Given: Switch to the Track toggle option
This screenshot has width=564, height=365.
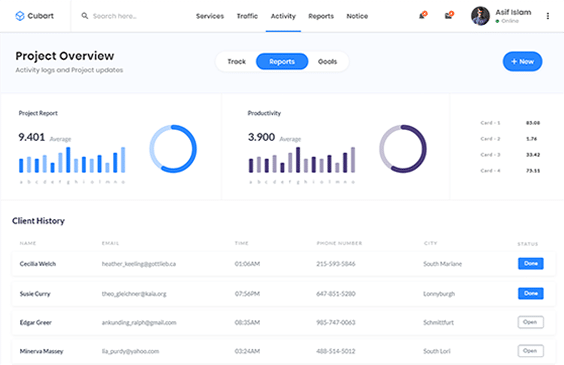Looking at the screenshot, I should coord(236,61).
